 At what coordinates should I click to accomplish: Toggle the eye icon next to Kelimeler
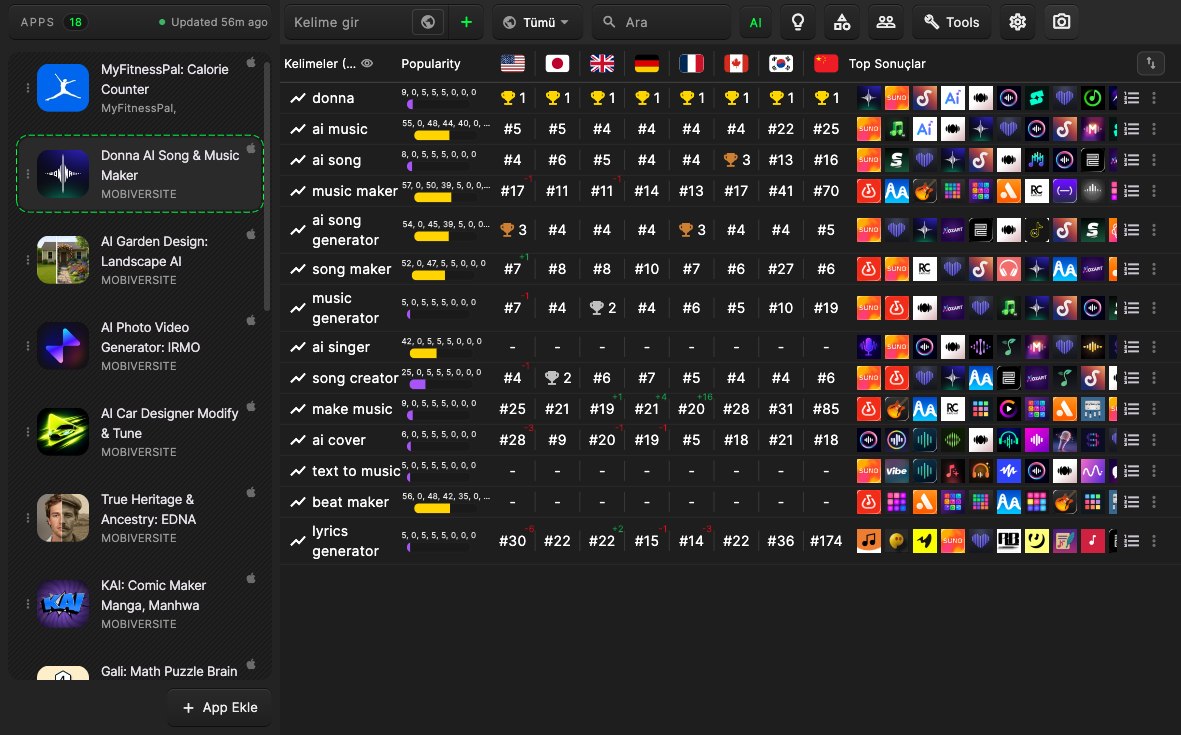[368, 63]
